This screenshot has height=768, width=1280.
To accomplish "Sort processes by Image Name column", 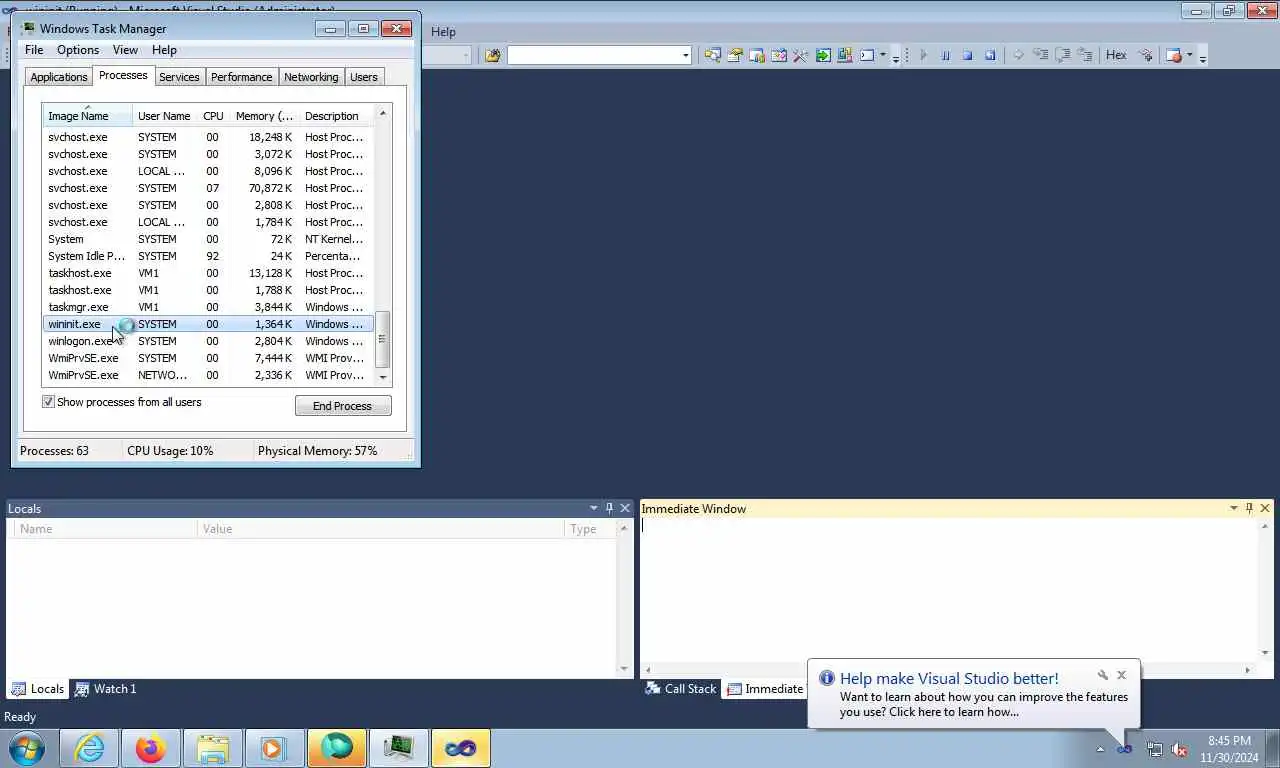I will click(x=87, y=116).
